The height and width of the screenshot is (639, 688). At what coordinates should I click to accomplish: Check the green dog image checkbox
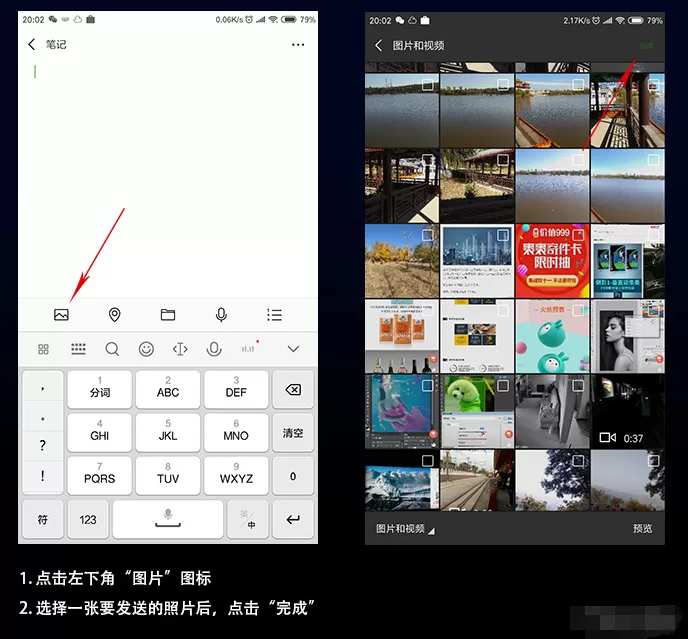coord(503,386)
